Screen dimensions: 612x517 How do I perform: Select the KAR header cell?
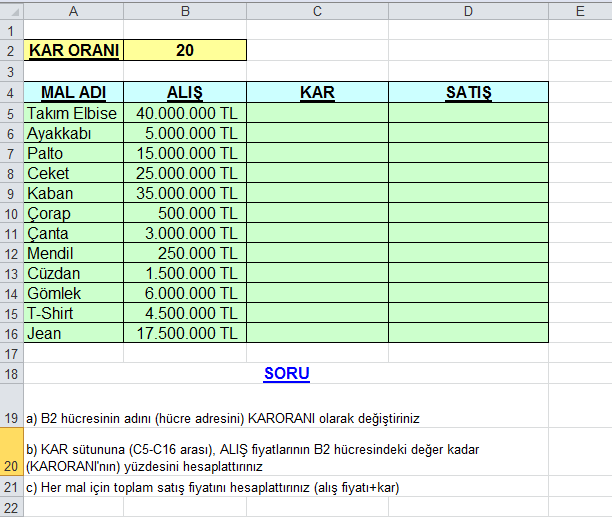click(x=316, y=92)
